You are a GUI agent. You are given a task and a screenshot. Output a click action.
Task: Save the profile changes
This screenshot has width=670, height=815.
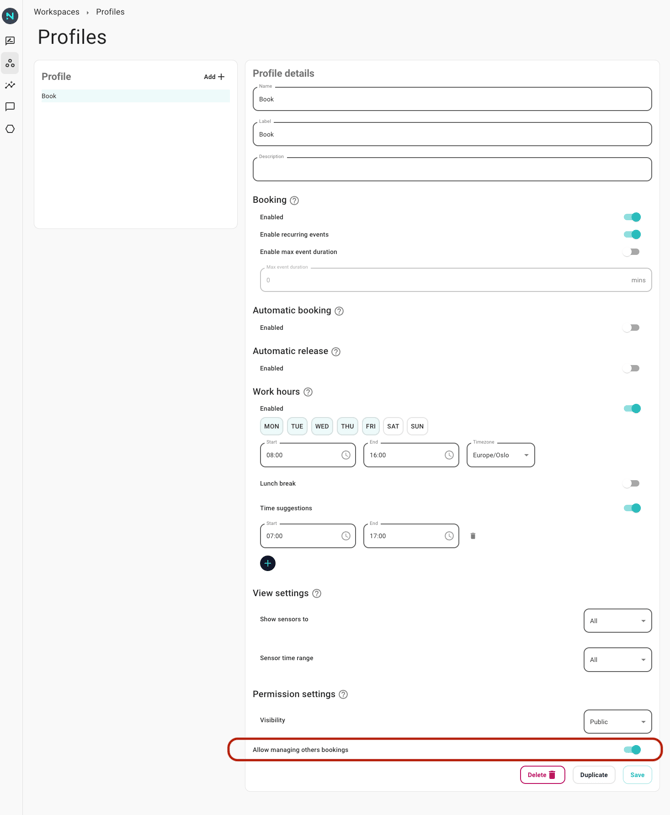pyautogui.click(x=637, y=775)
